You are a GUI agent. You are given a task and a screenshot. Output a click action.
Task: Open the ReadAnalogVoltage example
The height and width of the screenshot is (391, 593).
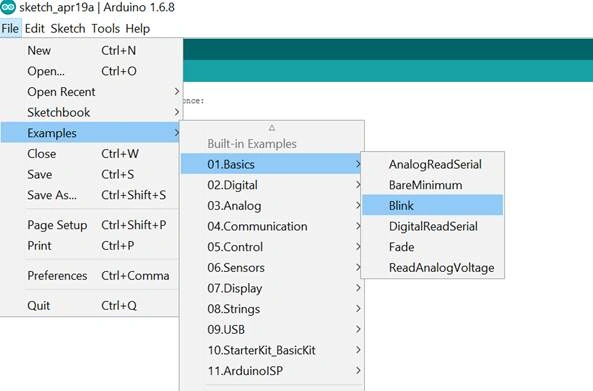coord(433,267)
